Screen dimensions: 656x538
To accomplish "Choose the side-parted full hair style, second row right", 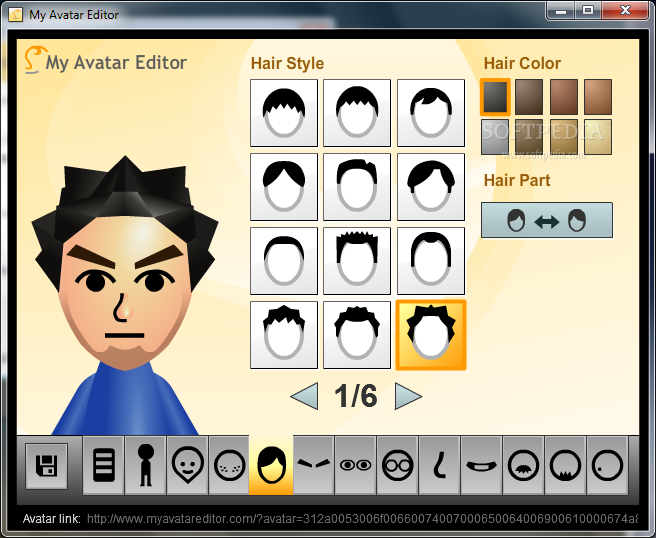I will 430,187.
